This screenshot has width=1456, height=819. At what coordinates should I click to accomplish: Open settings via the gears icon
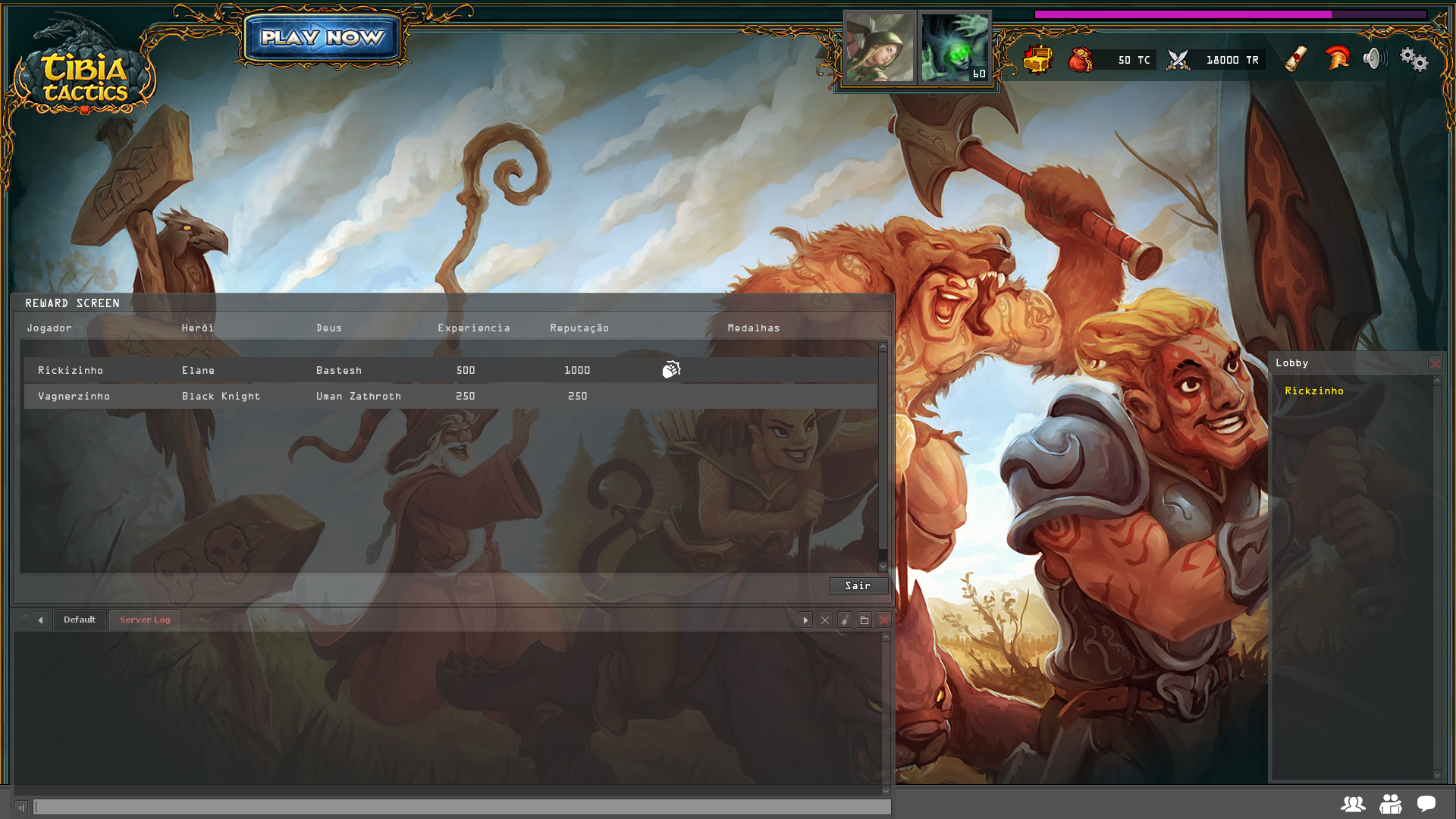[x=1414, y=59]
